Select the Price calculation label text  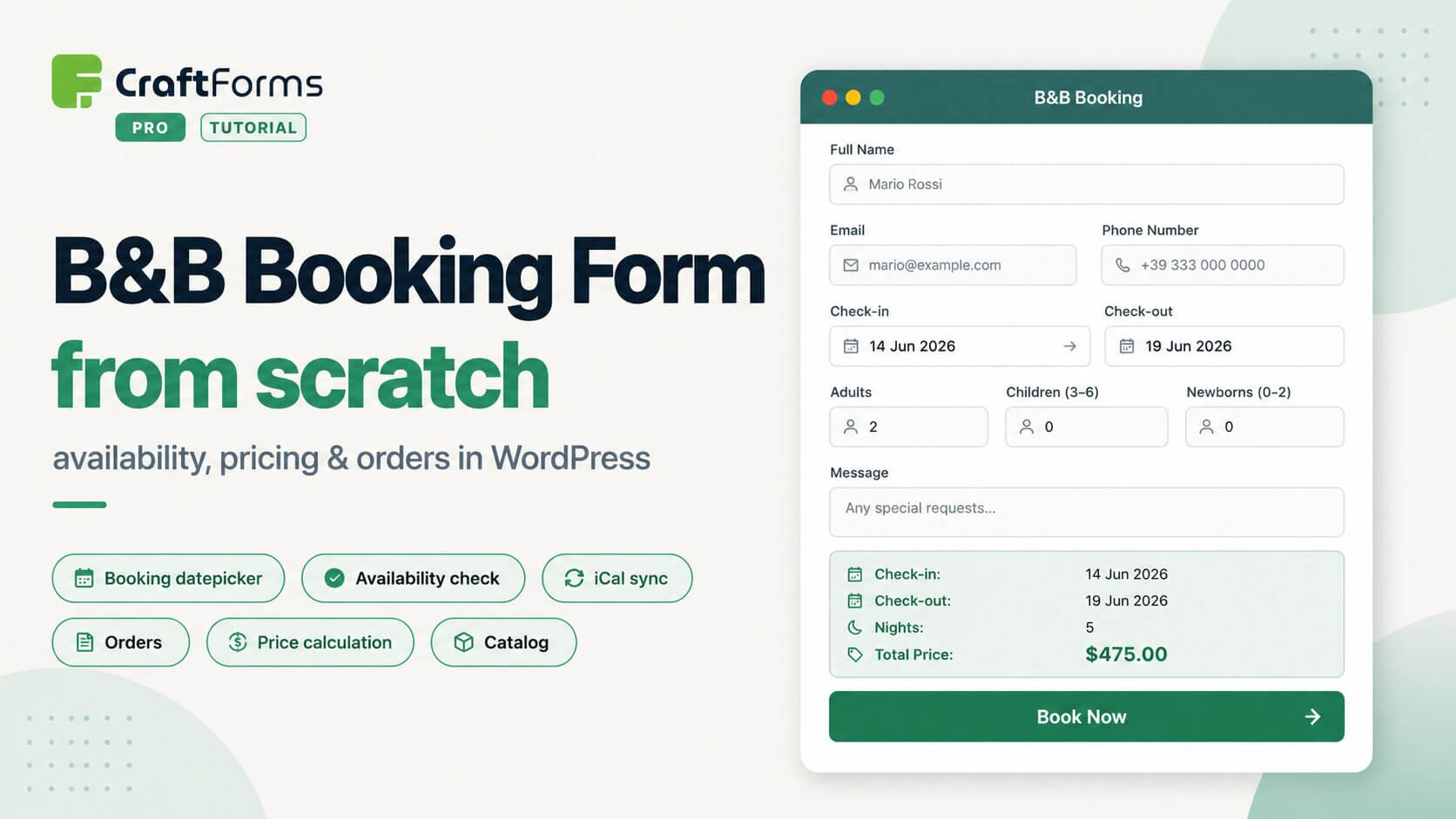point(324,642)
